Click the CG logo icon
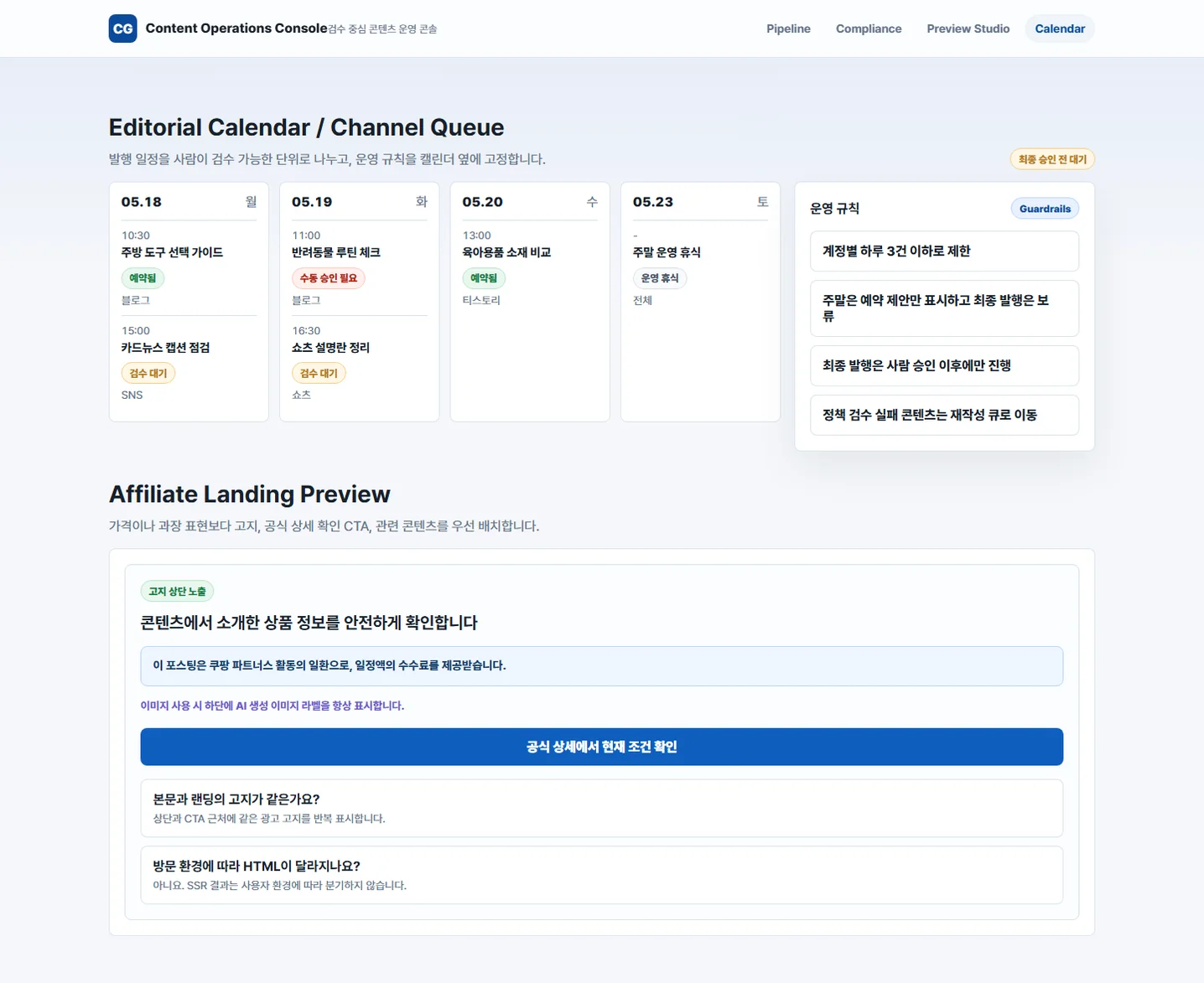 pos(122,28)
